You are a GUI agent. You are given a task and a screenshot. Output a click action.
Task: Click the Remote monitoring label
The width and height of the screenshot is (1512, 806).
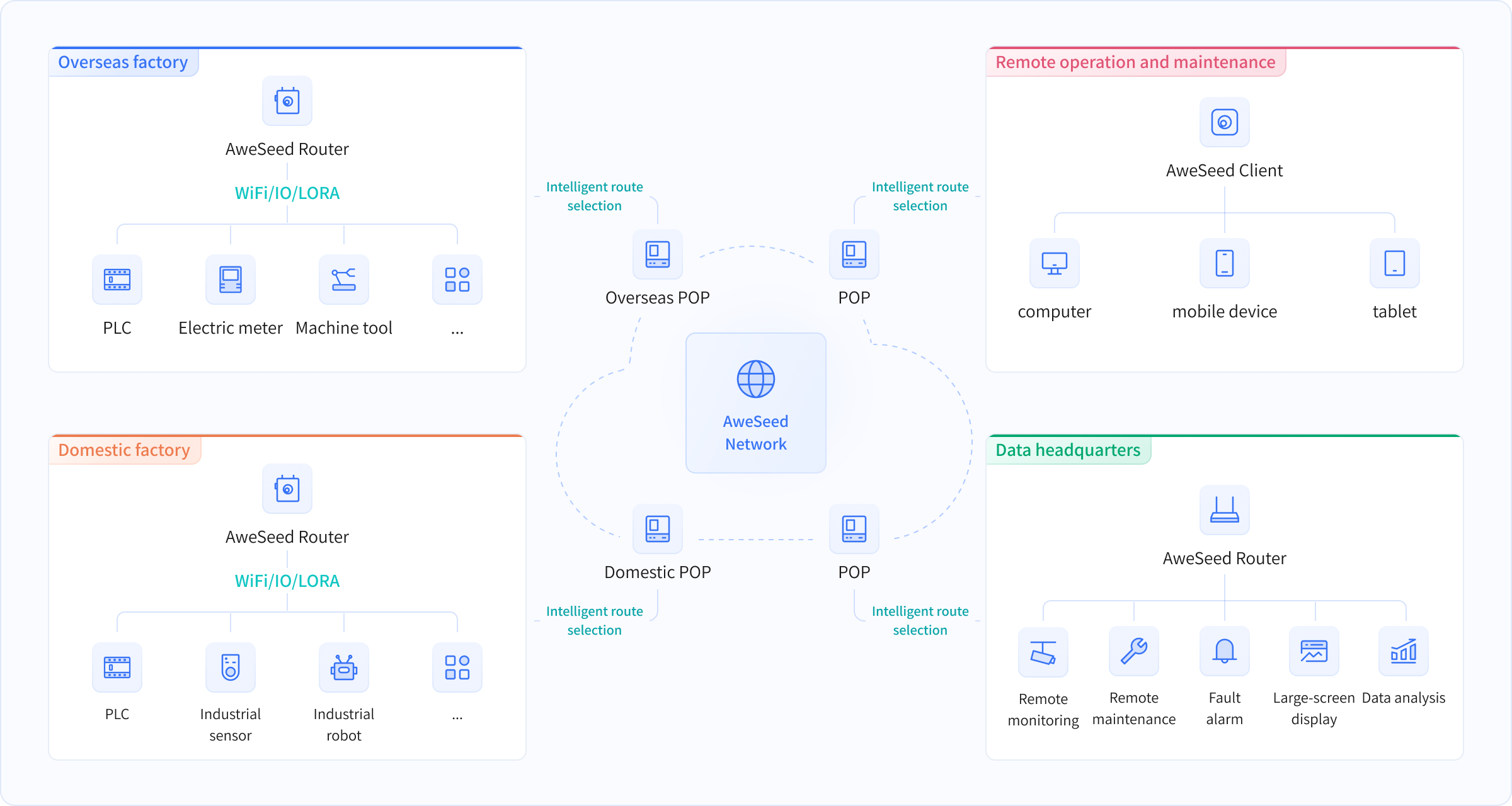point(1043,710)
